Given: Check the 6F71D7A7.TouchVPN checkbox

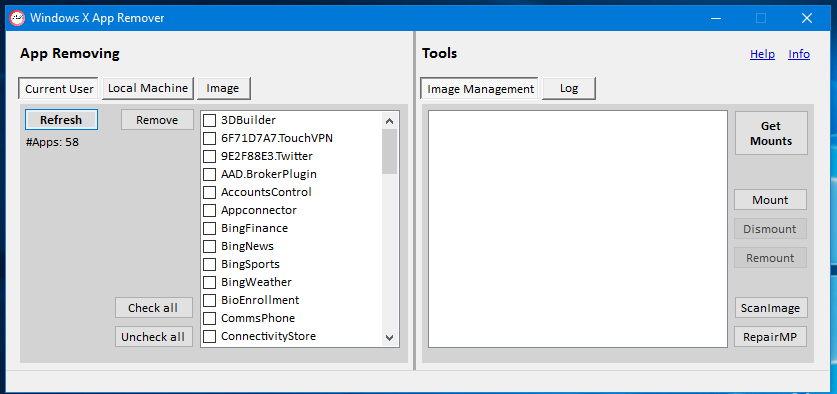Looking at the screenshot, I should 210,139.
